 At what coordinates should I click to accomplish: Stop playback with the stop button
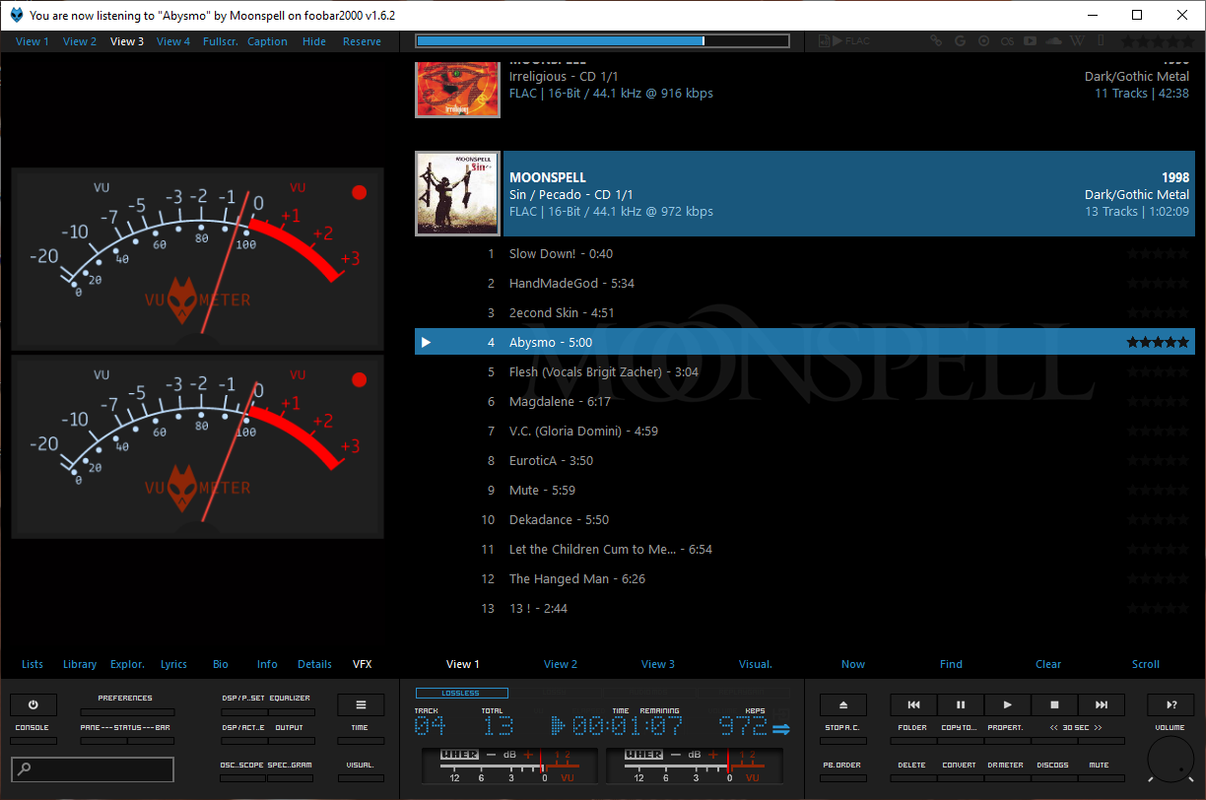click(1054, 705)
